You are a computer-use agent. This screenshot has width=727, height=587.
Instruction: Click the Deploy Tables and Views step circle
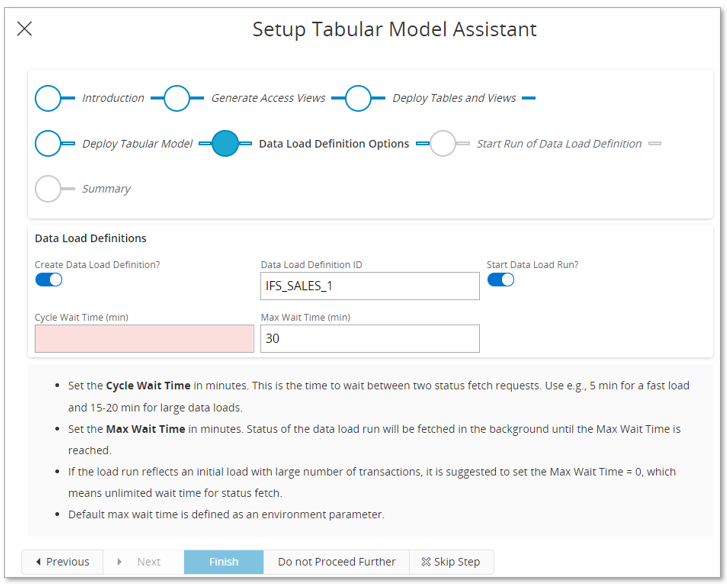coord(358,98)
